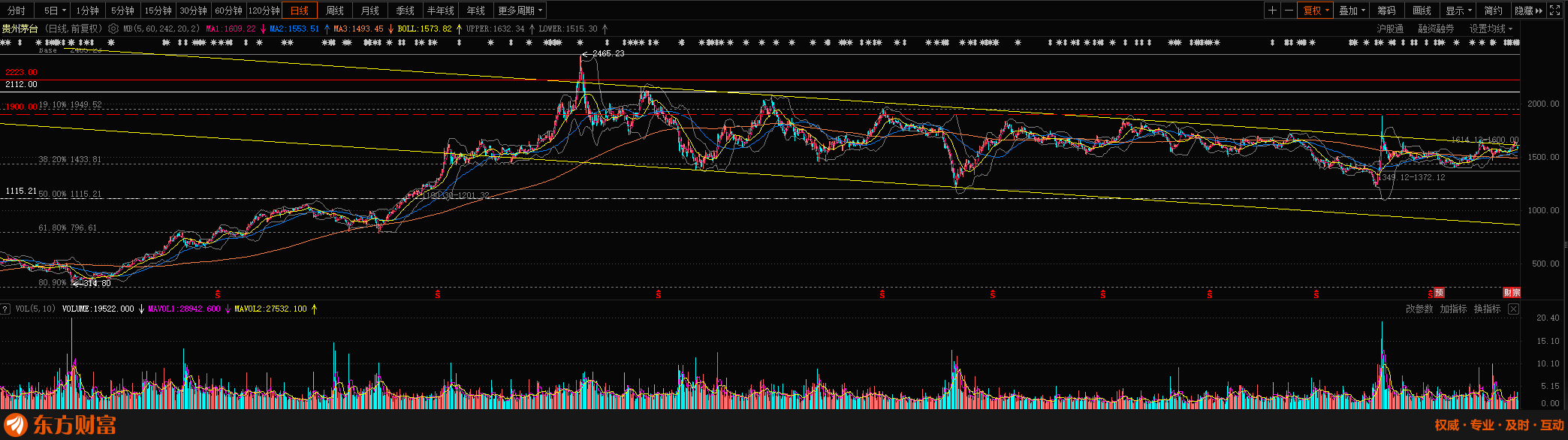This screenshot has height=440, width=1568.
Task: Zoom out chart with minus button
Action: coord(1289,11)
